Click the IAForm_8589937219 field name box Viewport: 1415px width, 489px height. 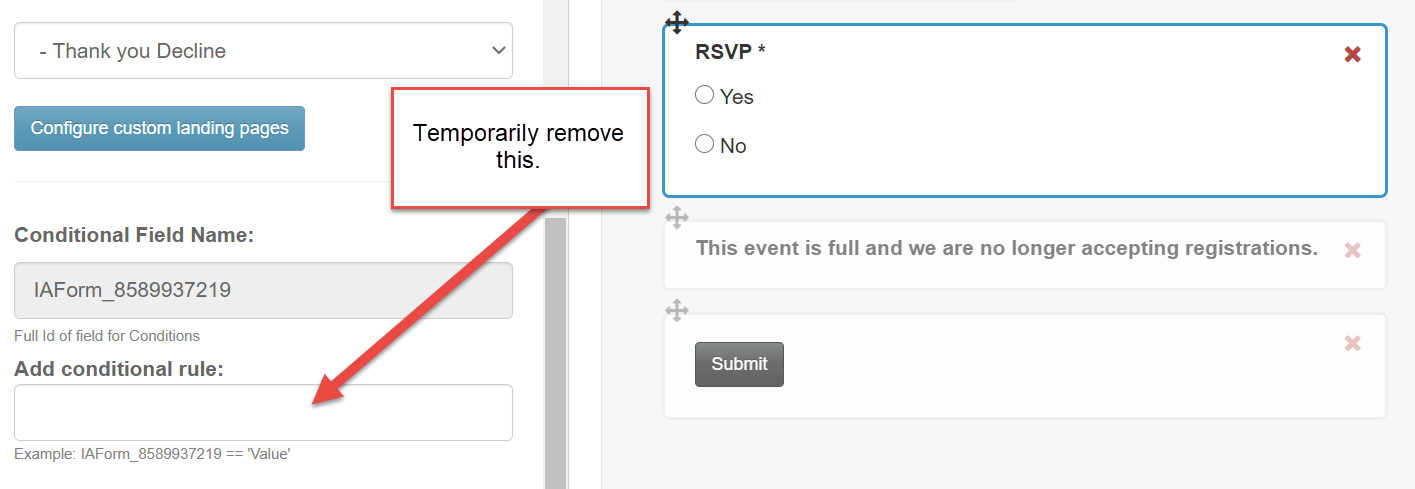[263, 291]
